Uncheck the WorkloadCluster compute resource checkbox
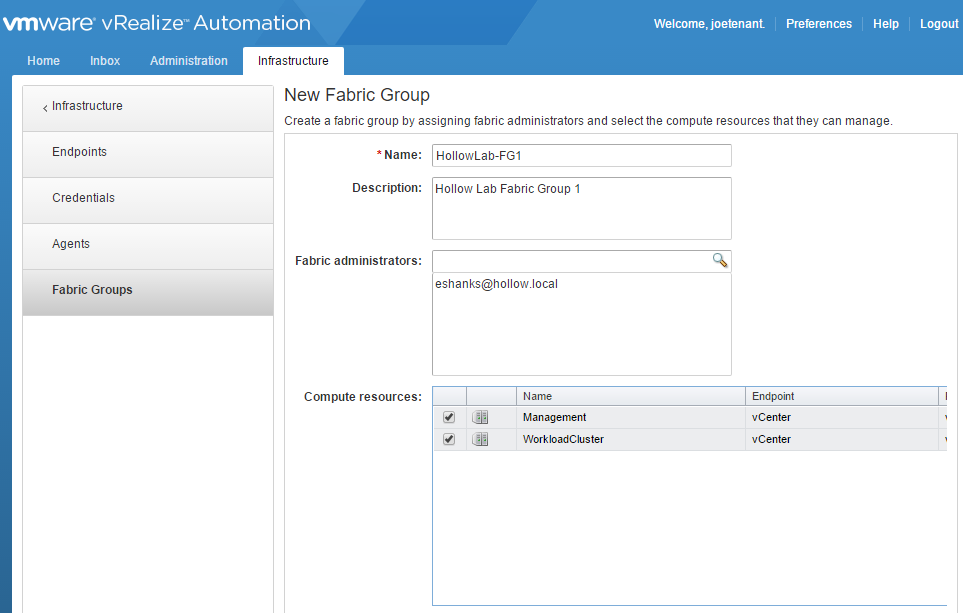This screenshot has width=963, height=613. (x=449, y=439)
